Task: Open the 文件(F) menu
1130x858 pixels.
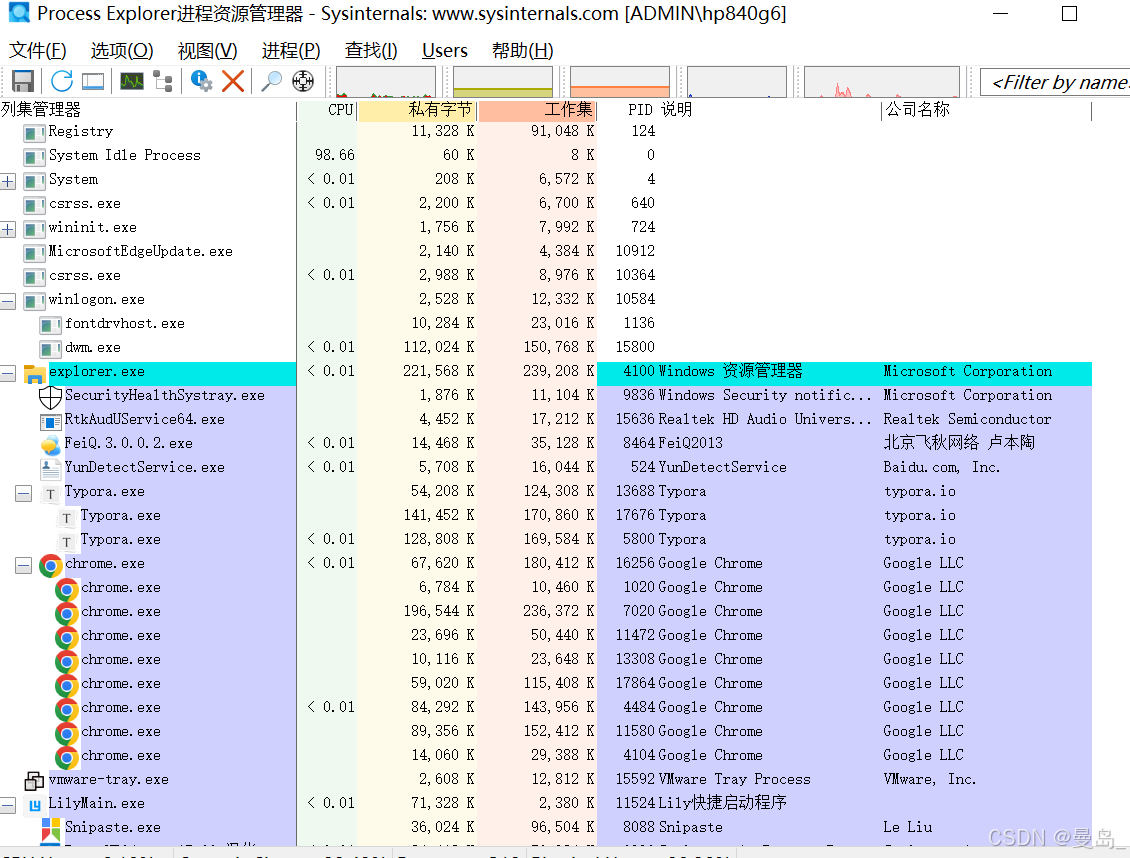Action: (37, 50)
